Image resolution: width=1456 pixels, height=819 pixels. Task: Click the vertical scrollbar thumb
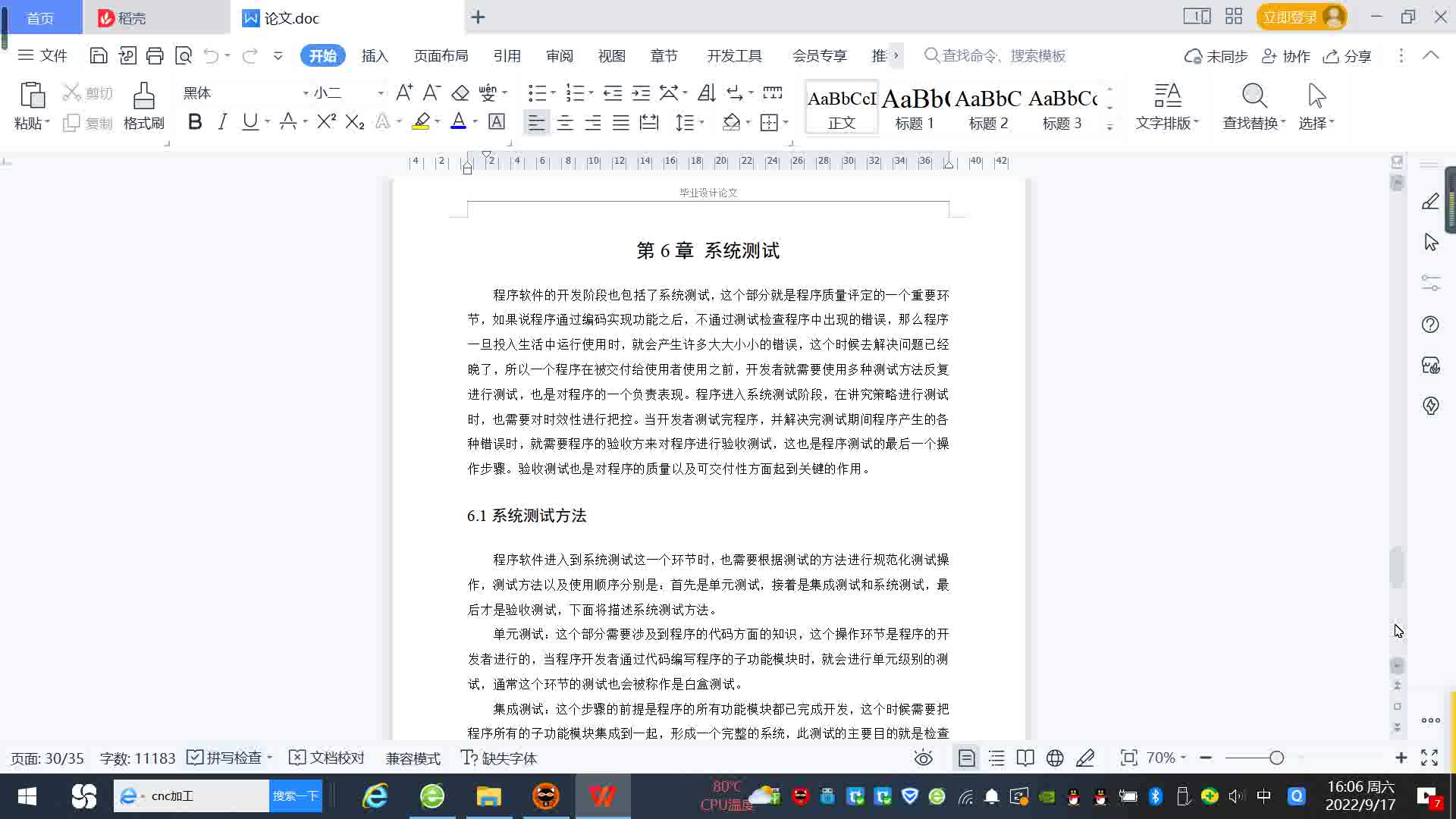click(1397, 567)
